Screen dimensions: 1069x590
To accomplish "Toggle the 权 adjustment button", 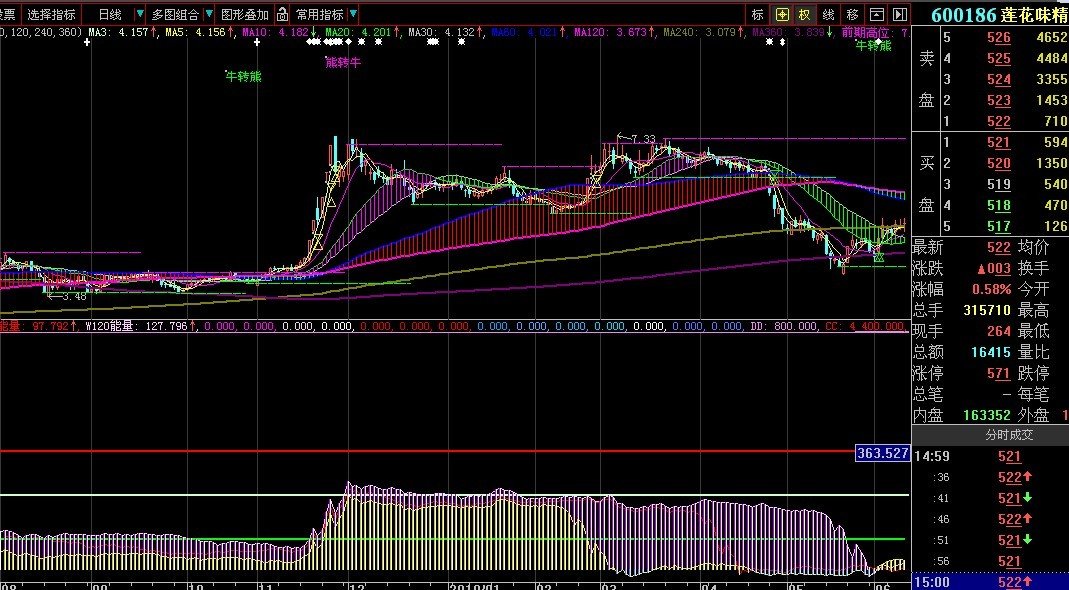I will 804,14.
